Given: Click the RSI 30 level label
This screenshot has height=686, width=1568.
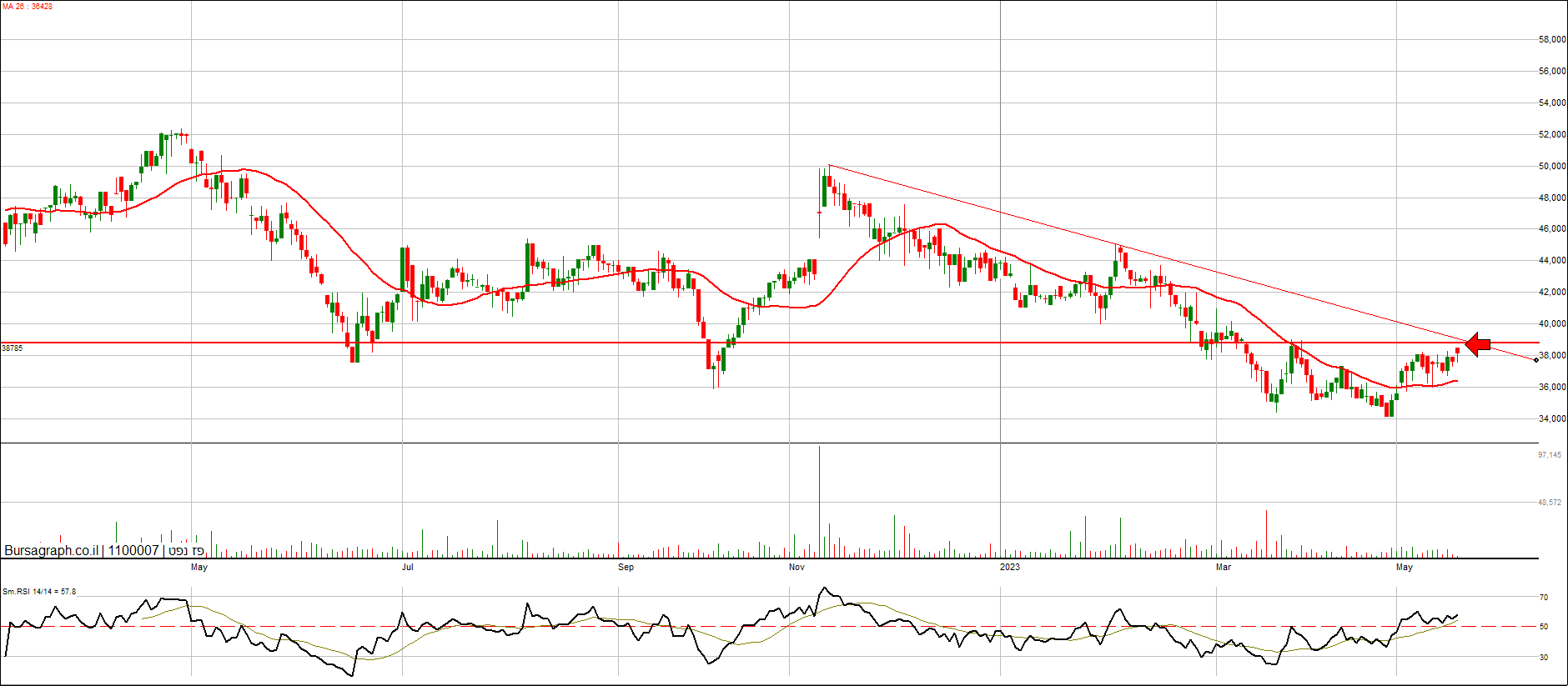Looking at the screenshot, I should pyautogui.click(x=1544, y=658).
